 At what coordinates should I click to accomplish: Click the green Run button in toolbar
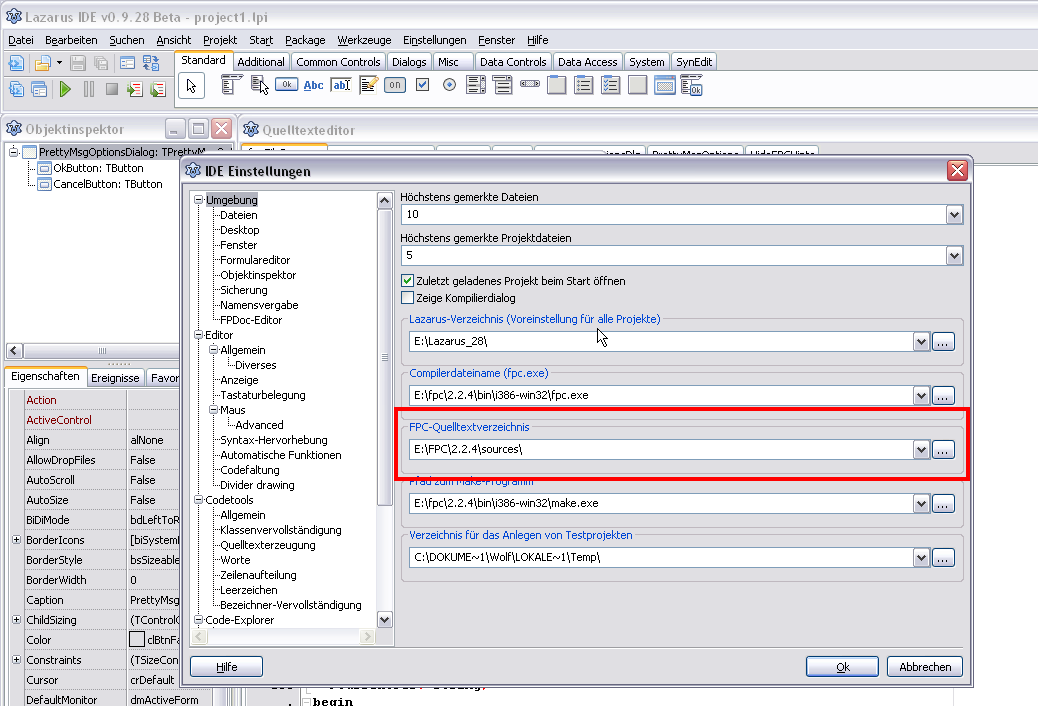coord(65,89)
